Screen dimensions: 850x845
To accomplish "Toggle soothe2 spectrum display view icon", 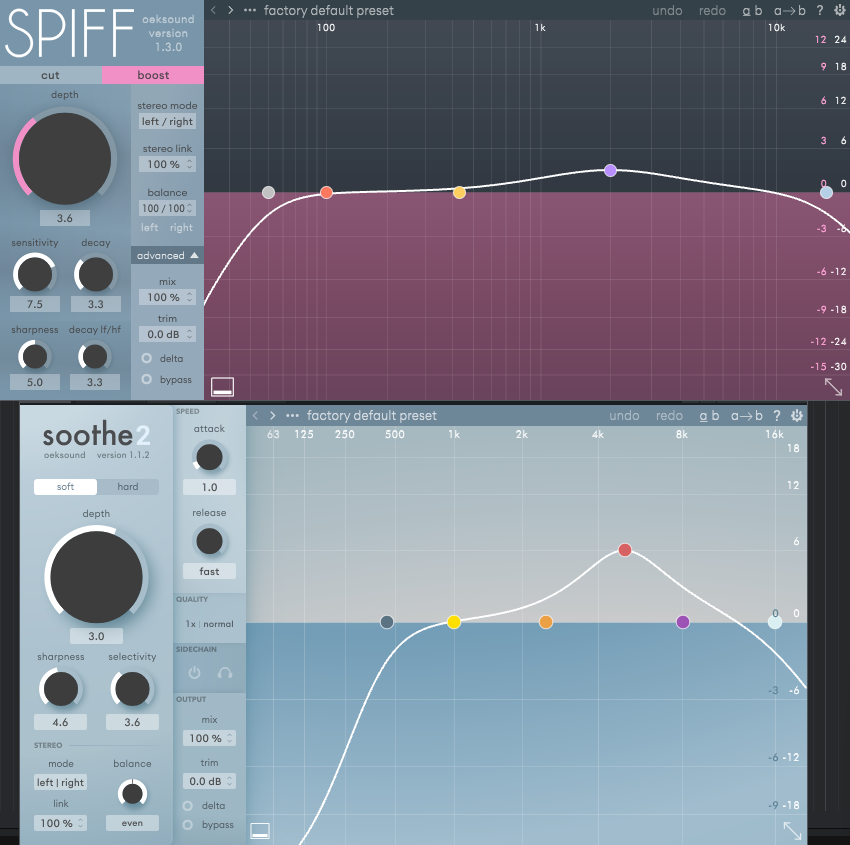I will pyautogui.click(x=260, y=831).
